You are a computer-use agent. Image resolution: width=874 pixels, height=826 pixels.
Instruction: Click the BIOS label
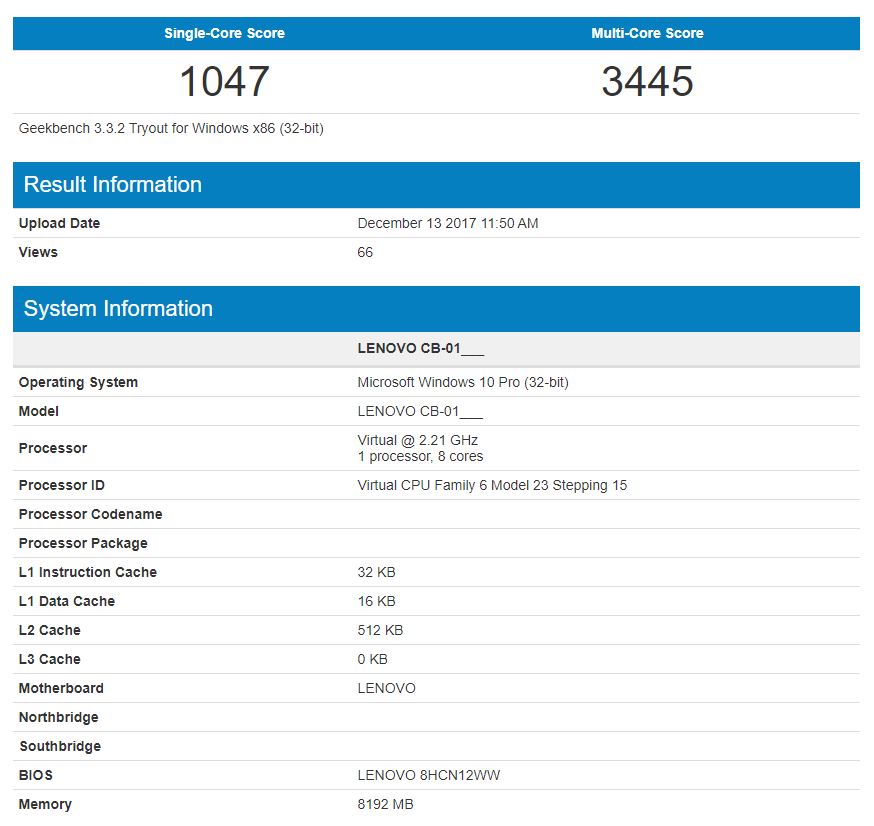[x=36, y=775]
